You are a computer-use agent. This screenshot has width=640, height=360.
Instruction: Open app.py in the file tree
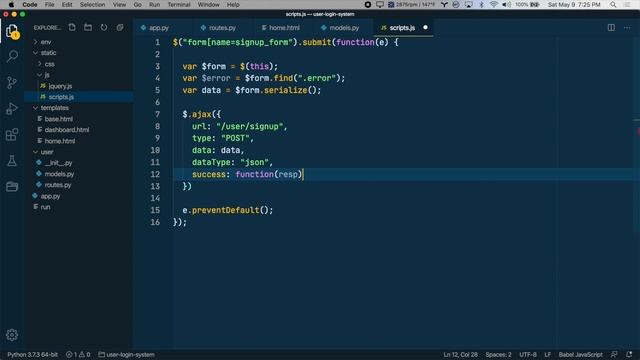click(50, 196)
